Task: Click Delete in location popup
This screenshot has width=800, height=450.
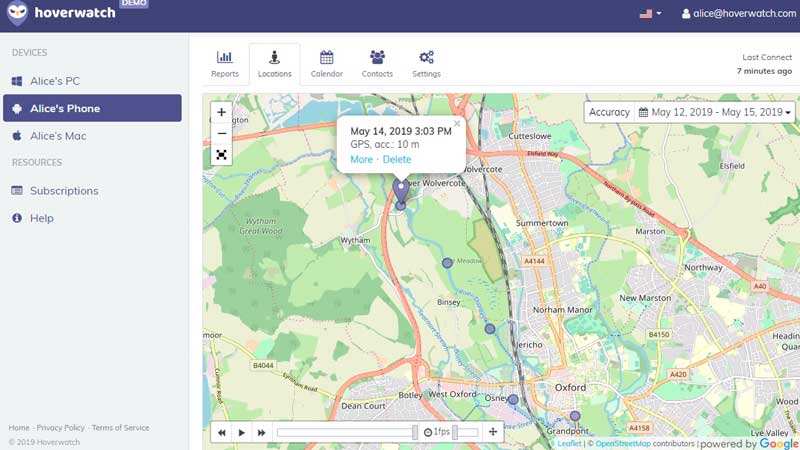Action: point(396,160)
